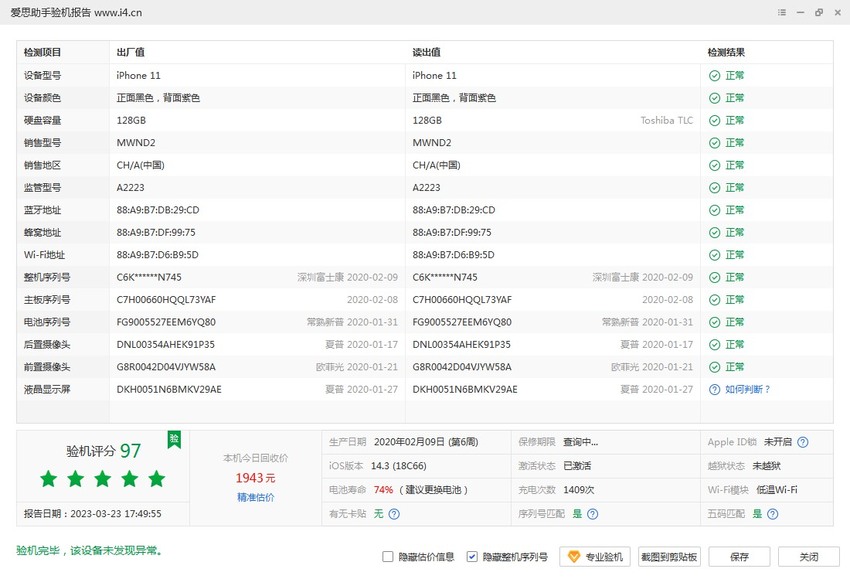
Task: Save the report with 保存 button
Action: pos(739,557)
